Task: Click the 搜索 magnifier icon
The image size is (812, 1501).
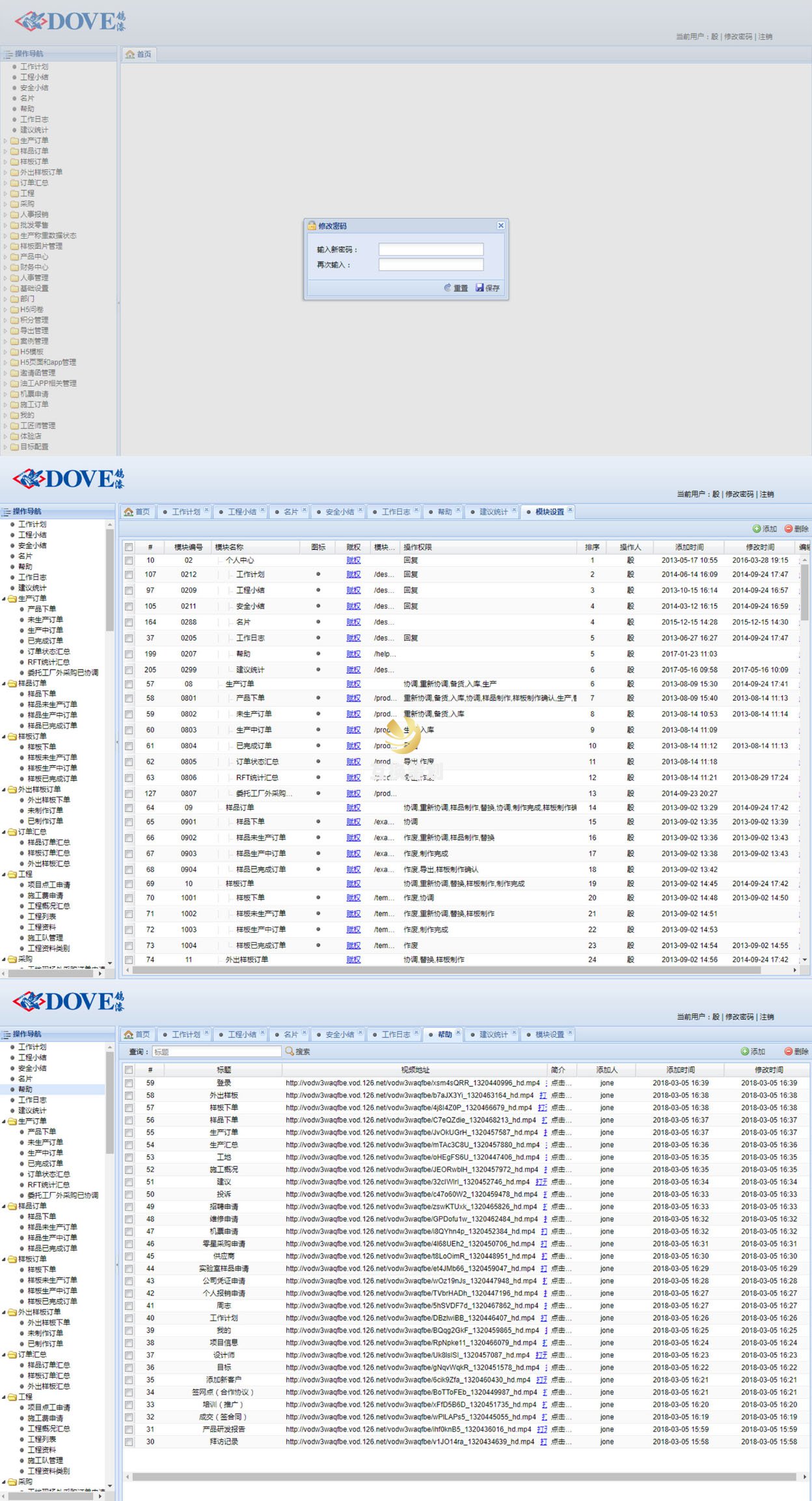Action: 290,1051
